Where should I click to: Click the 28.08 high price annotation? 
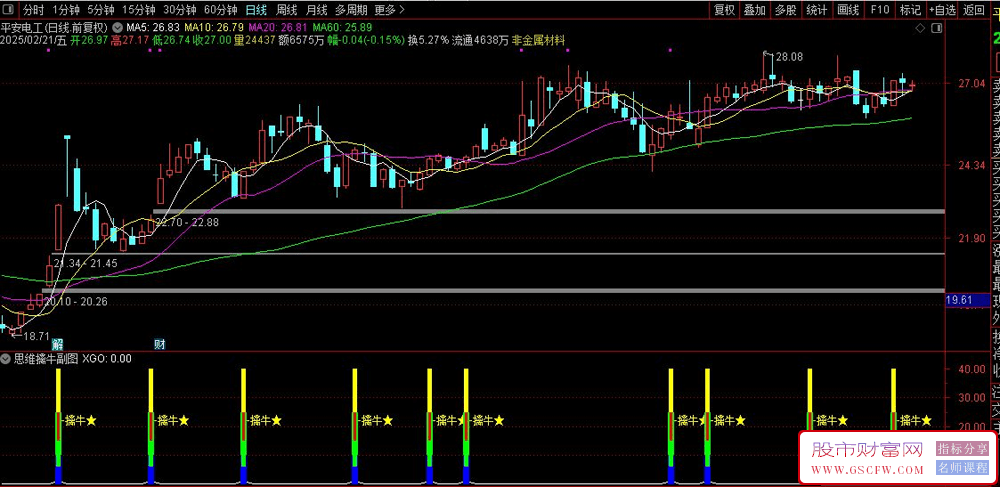tap(790, 57)
